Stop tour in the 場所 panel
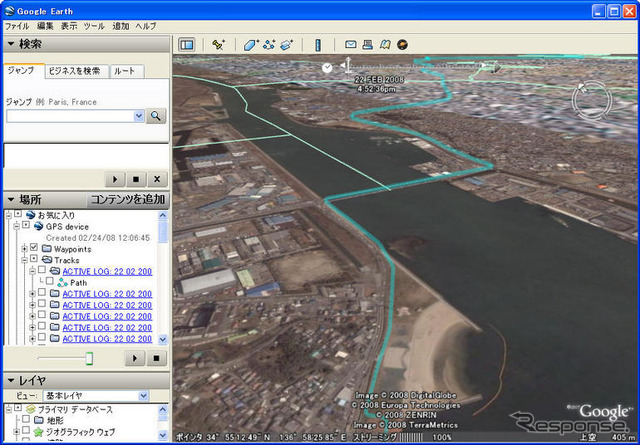The image size is (640, 445). point(156,358)
